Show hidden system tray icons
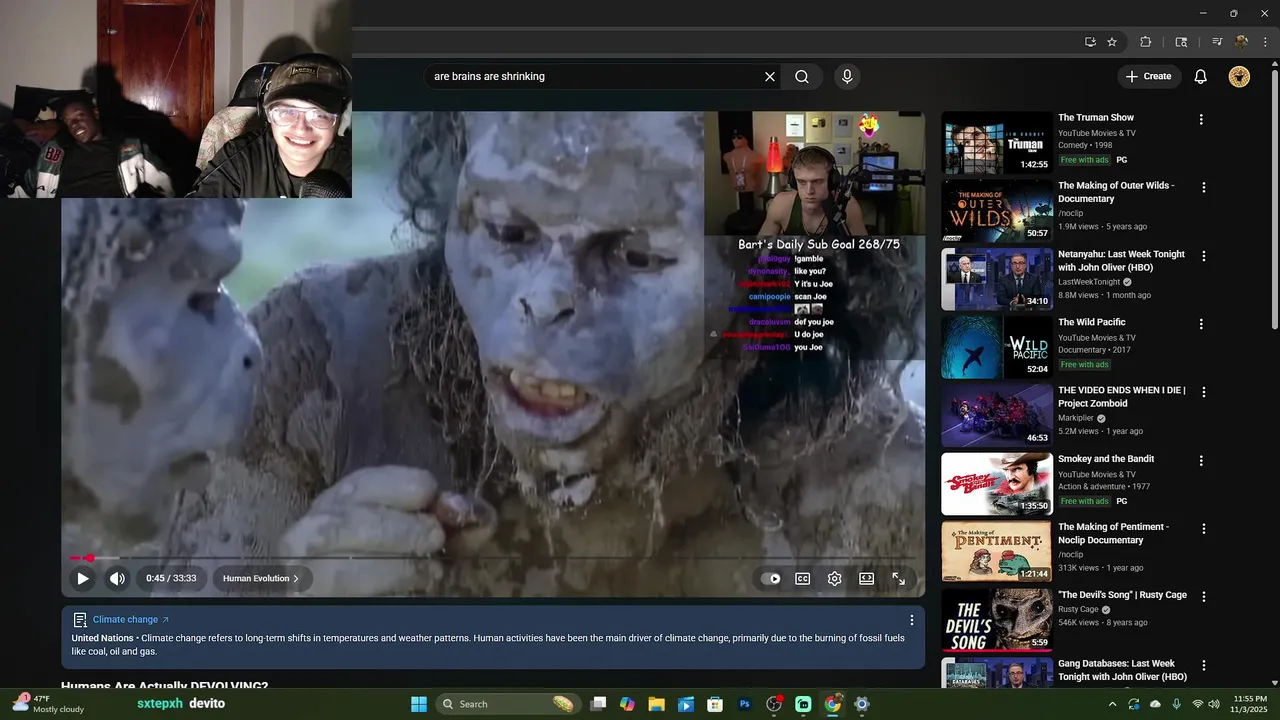The image size is (1280, 720). pyautogui.click(x=1111, y=704)
